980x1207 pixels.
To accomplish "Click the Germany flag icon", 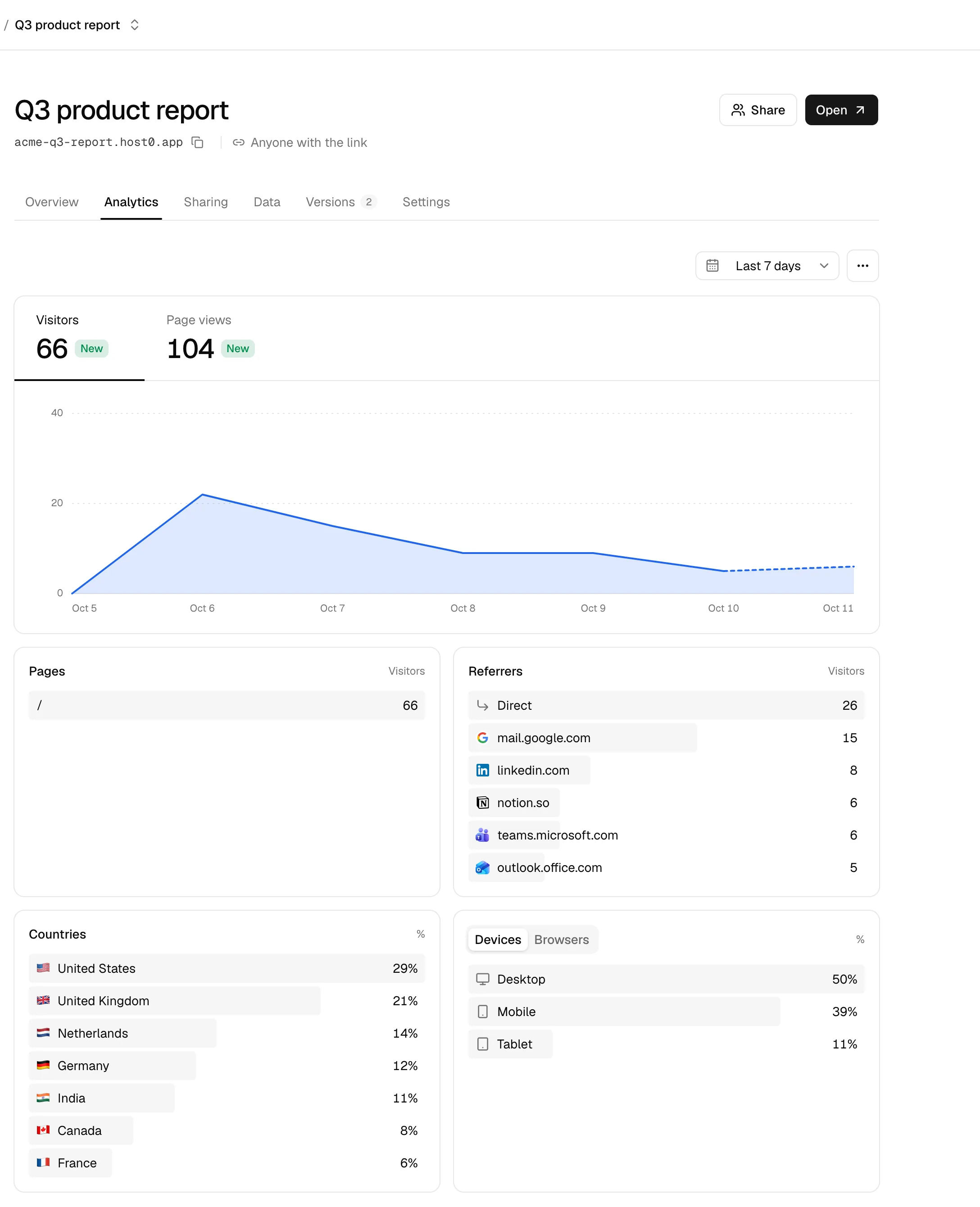I will (43, 1065).
